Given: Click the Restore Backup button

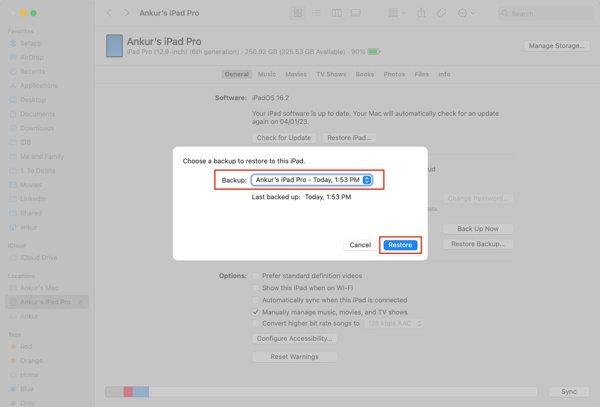Looking at the screenshot, I should [x=478, y=244].
